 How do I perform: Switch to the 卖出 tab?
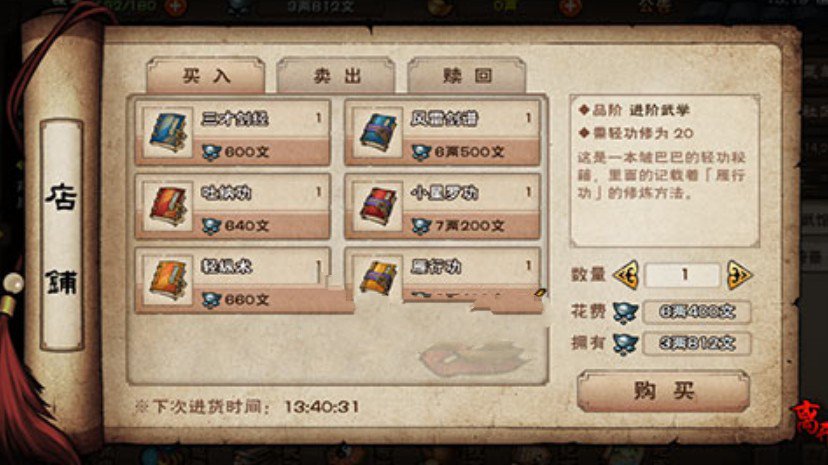point(336,75)
